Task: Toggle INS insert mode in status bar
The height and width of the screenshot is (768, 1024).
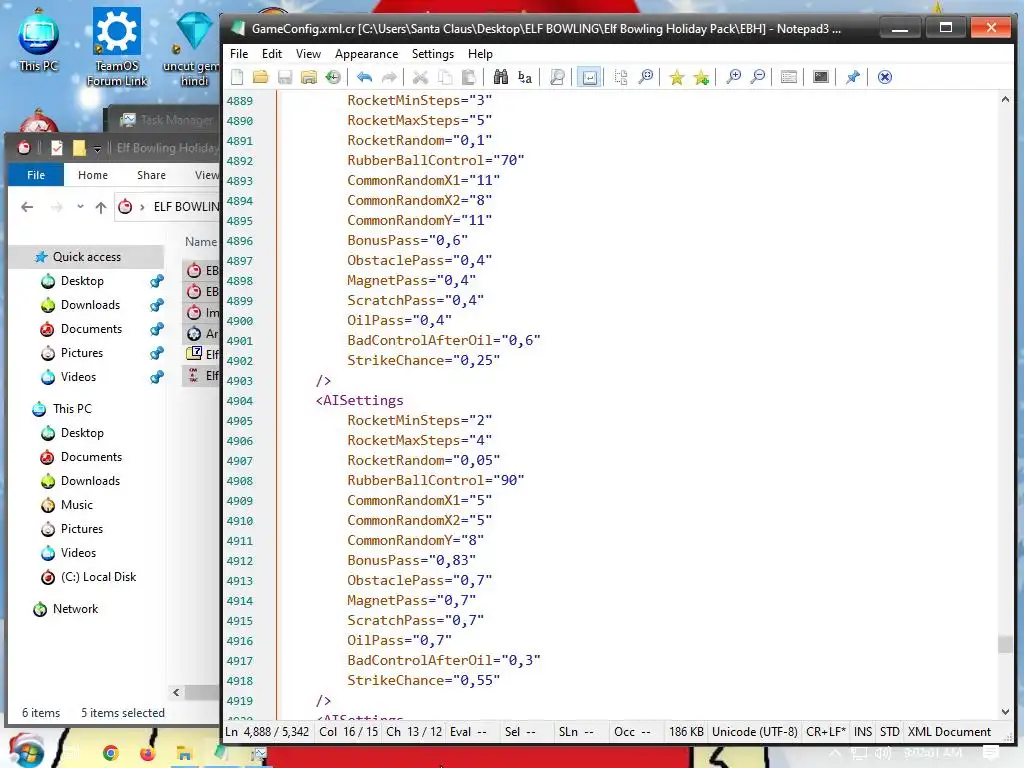Action: click(863, 732)
